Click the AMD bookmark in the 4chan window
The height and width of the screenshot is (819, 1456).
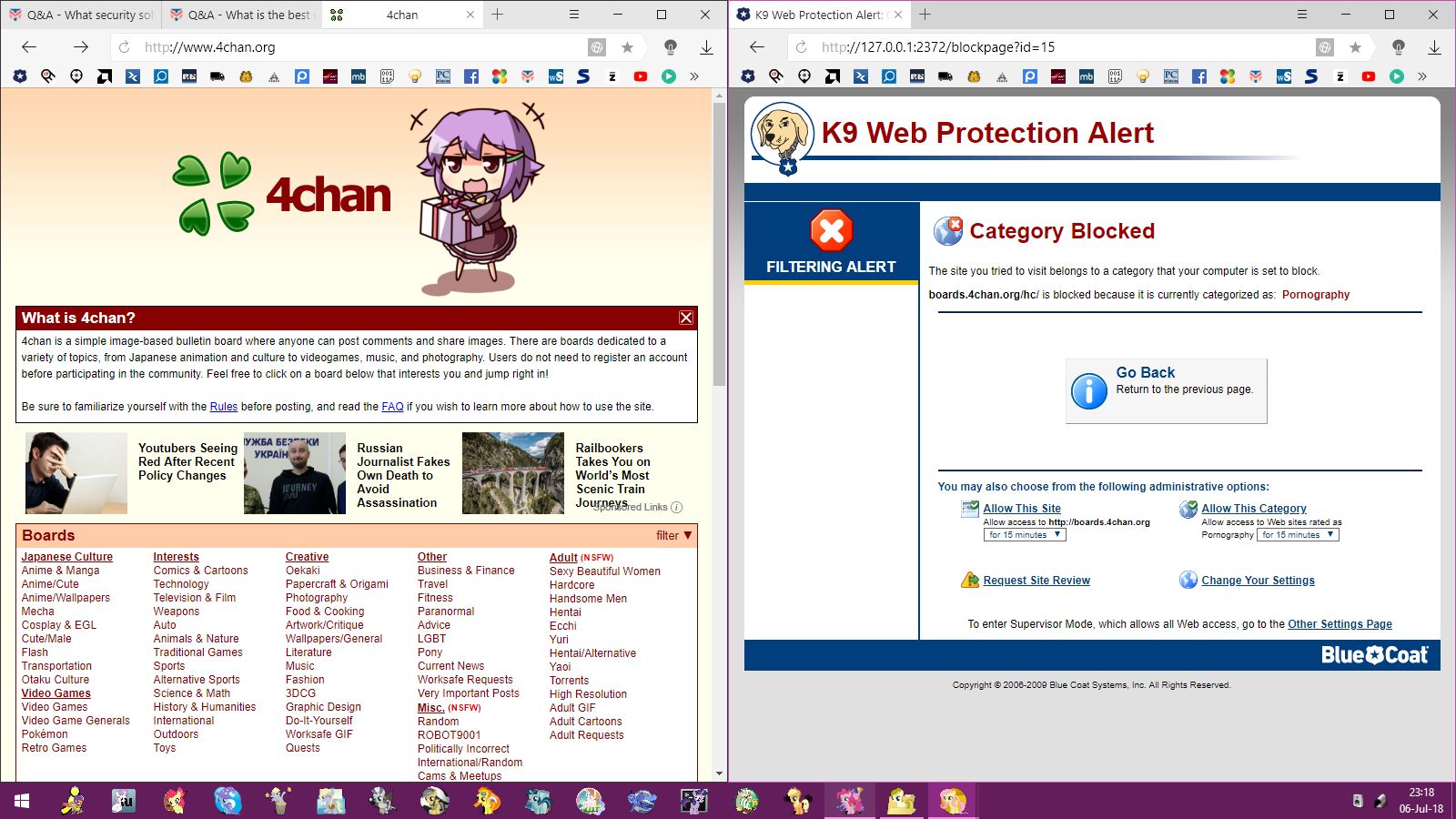pos(105,76)
